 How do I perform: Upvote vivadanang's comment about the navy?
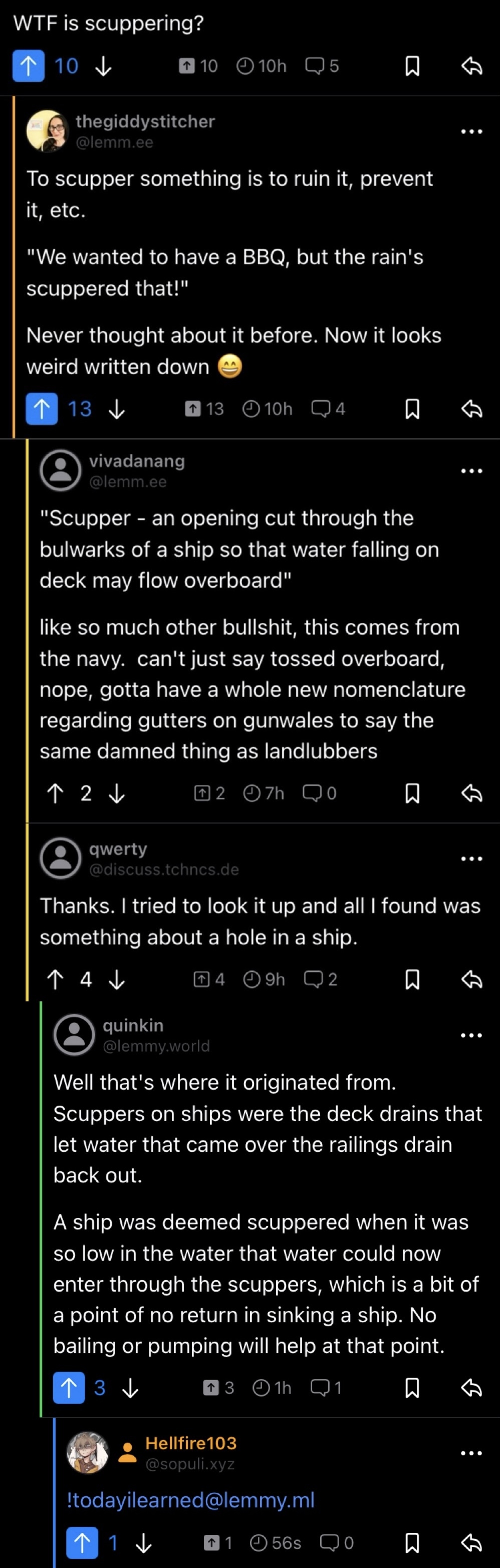[x=55, y=793]
